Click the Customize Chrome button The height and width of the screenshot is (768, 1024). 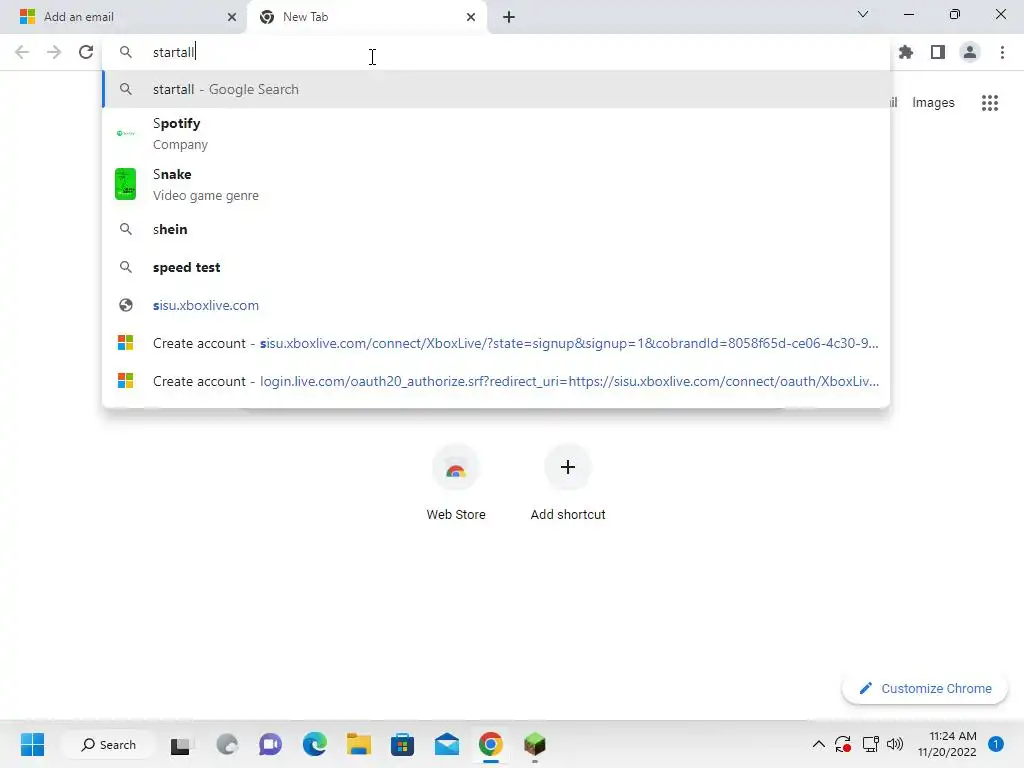tap(925, 688)
